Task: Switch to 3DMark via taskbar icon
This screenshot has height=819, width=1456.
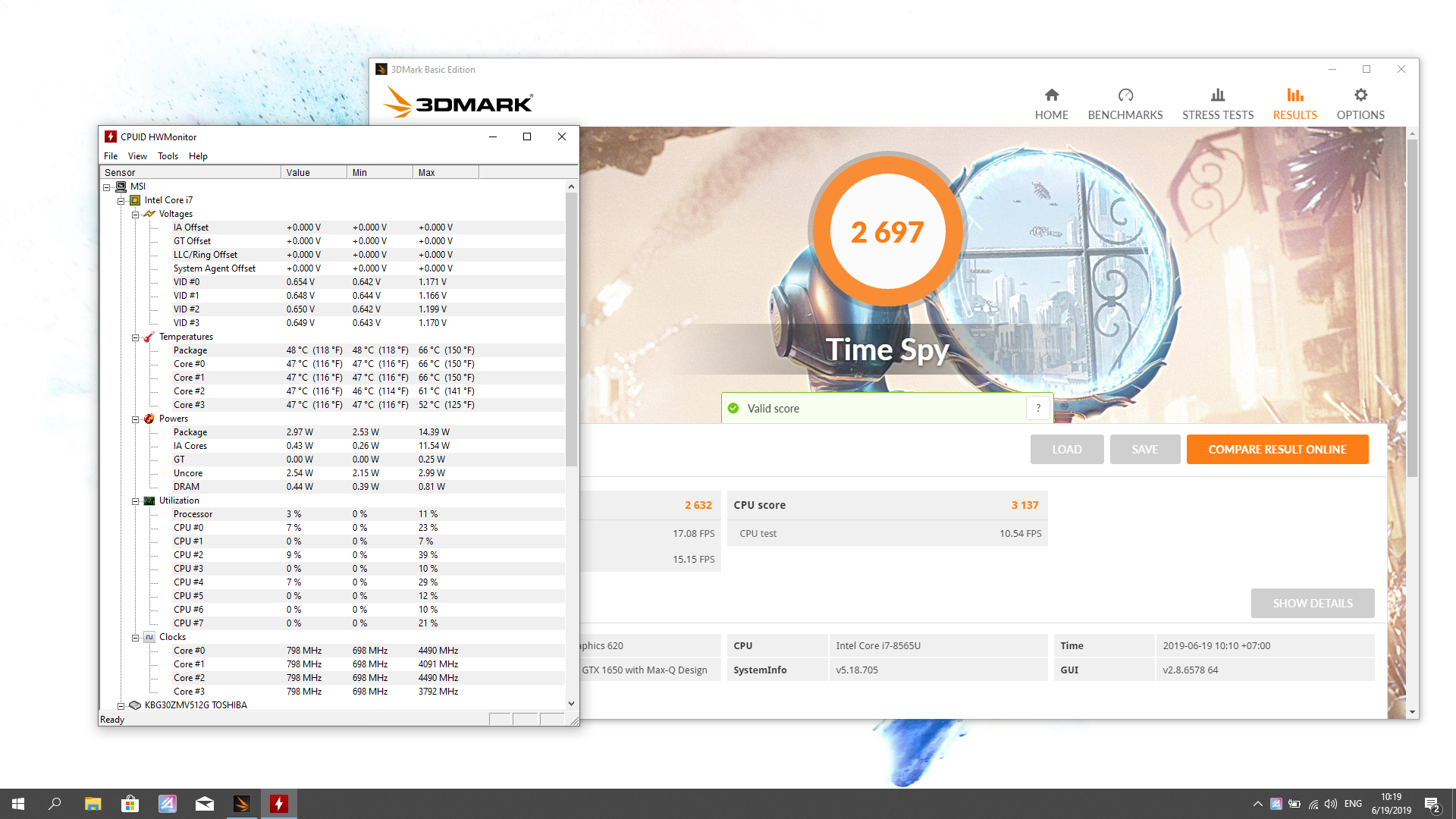Action: pyautogui.click(x=241, y=804)
